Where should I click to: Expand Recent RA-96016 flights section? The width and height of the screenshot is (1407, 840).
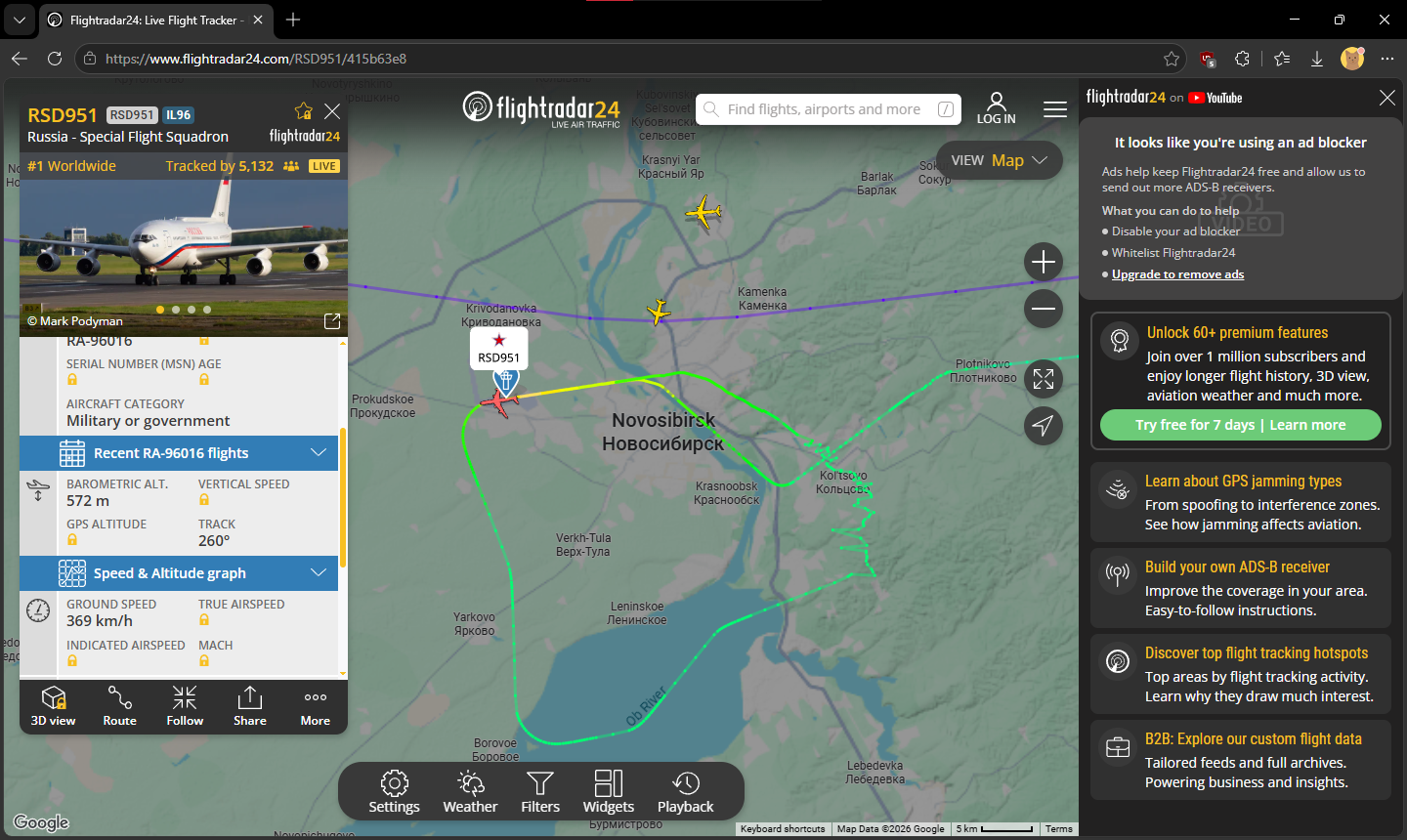point(179,453)
